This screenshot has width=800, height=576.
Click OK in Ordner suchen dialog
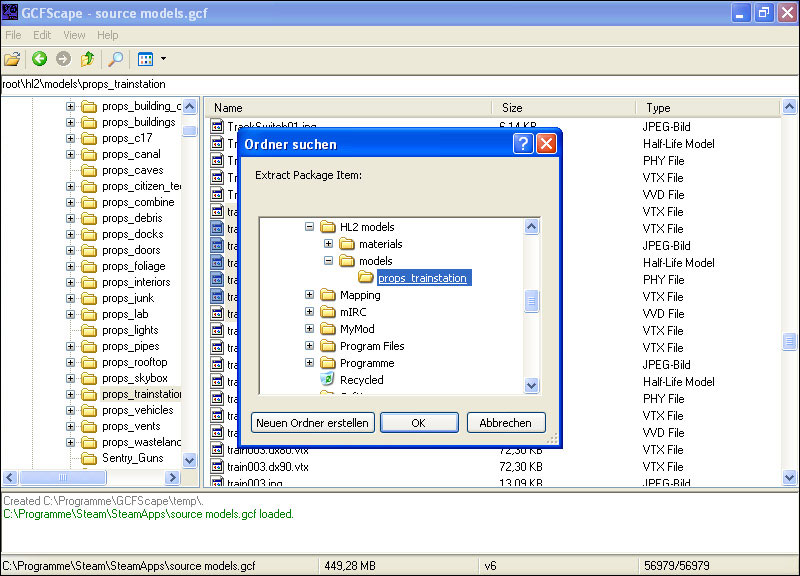[419, 422]
